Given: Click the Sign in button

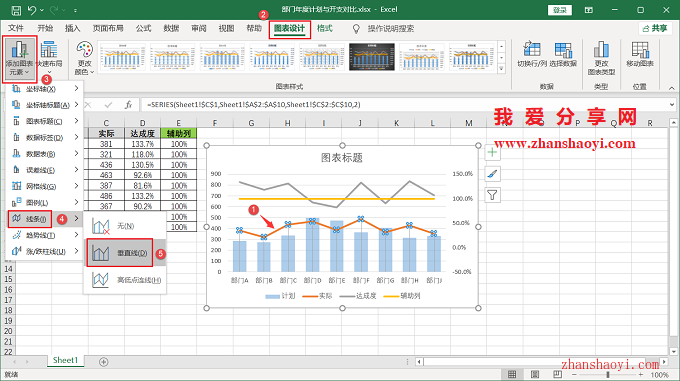Looking at the screenshot, I should click(560, 10).
